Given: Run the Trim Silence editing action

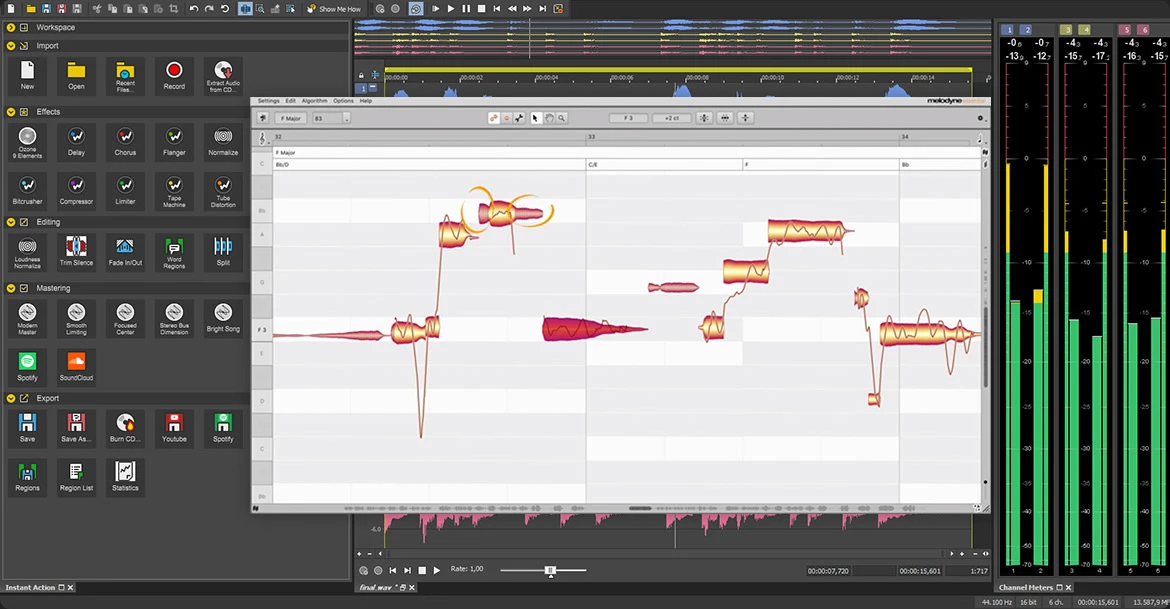Looking at the screenshot, I should (76, 251).
